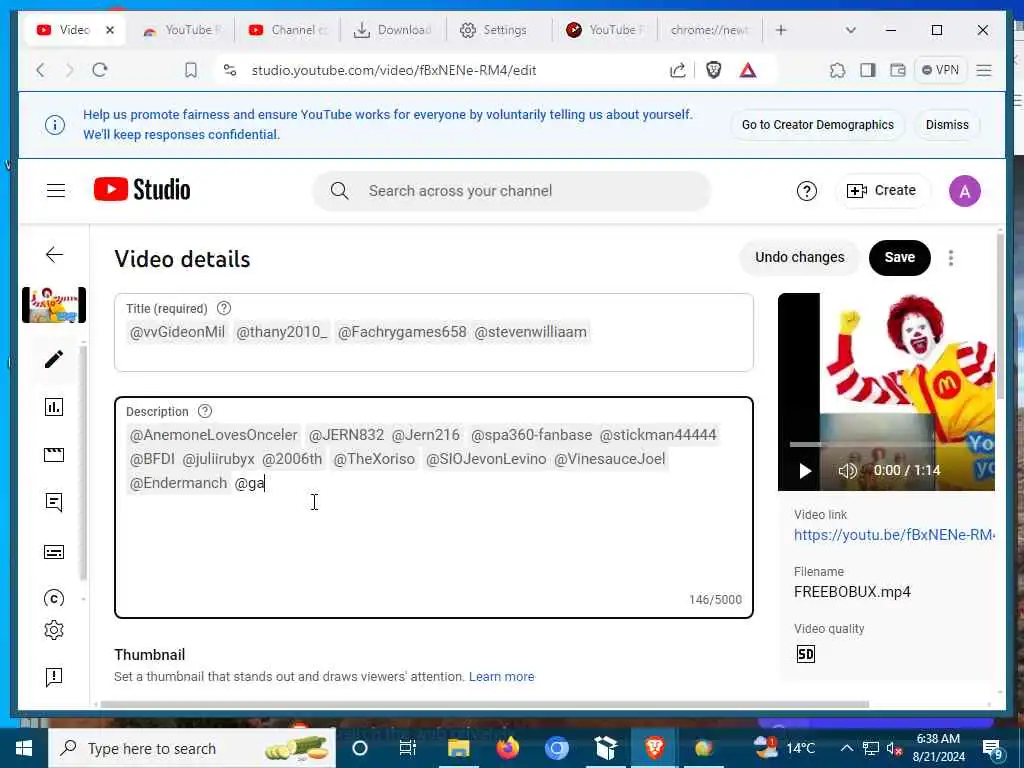Close the active Video tab
The height and width of the screenshot is (768, 1024).
[110, 30]
